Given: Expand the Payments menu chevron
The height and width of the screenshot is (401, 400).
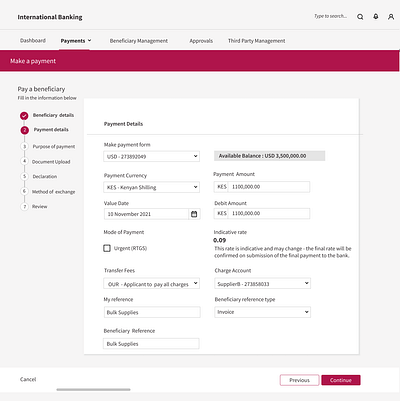Looking at the screenshot, I should pos(89,40).
